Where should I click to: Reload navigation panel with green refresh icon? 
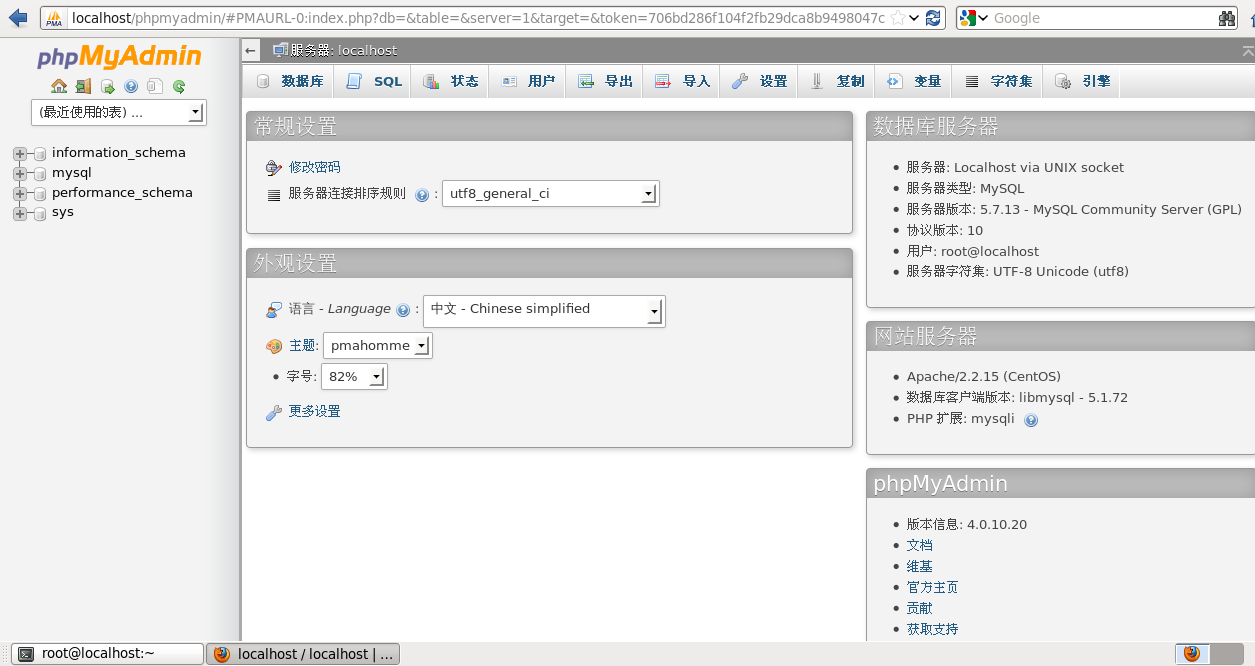click(x=179, y=86)
